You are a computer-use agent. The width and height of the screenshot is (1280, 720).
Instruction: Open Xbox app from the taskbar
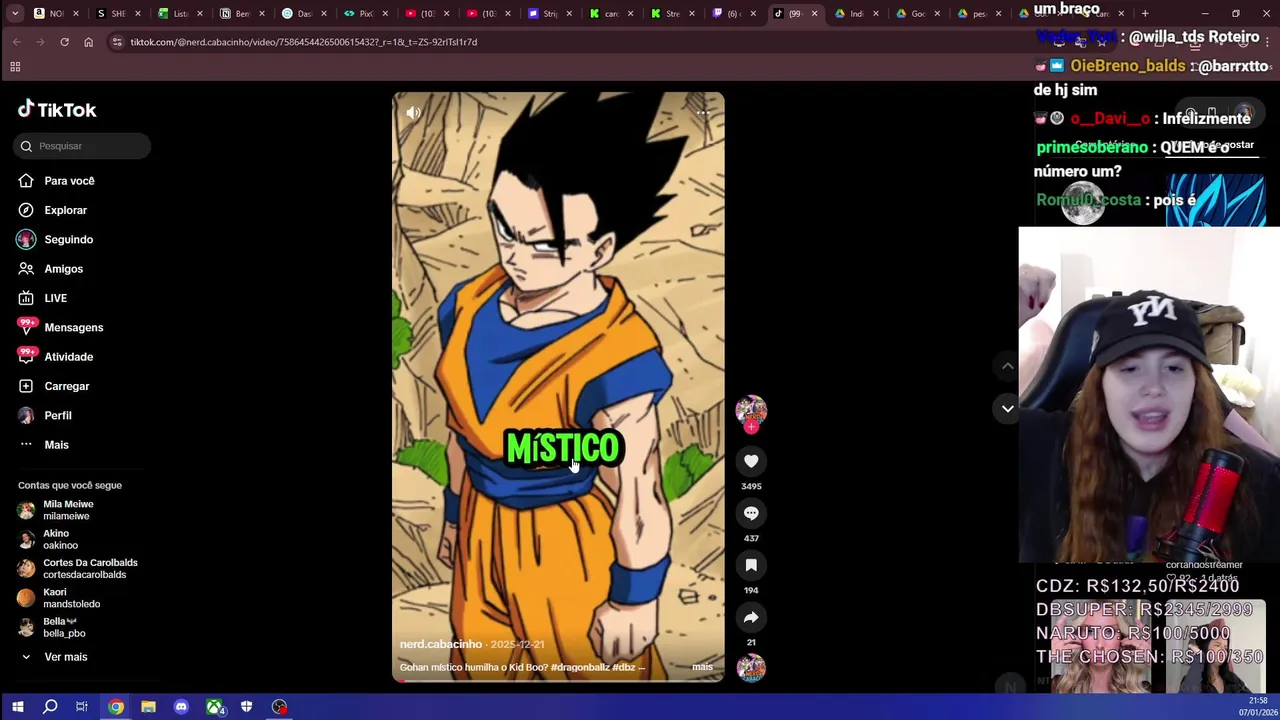click(x=214, y=707)
